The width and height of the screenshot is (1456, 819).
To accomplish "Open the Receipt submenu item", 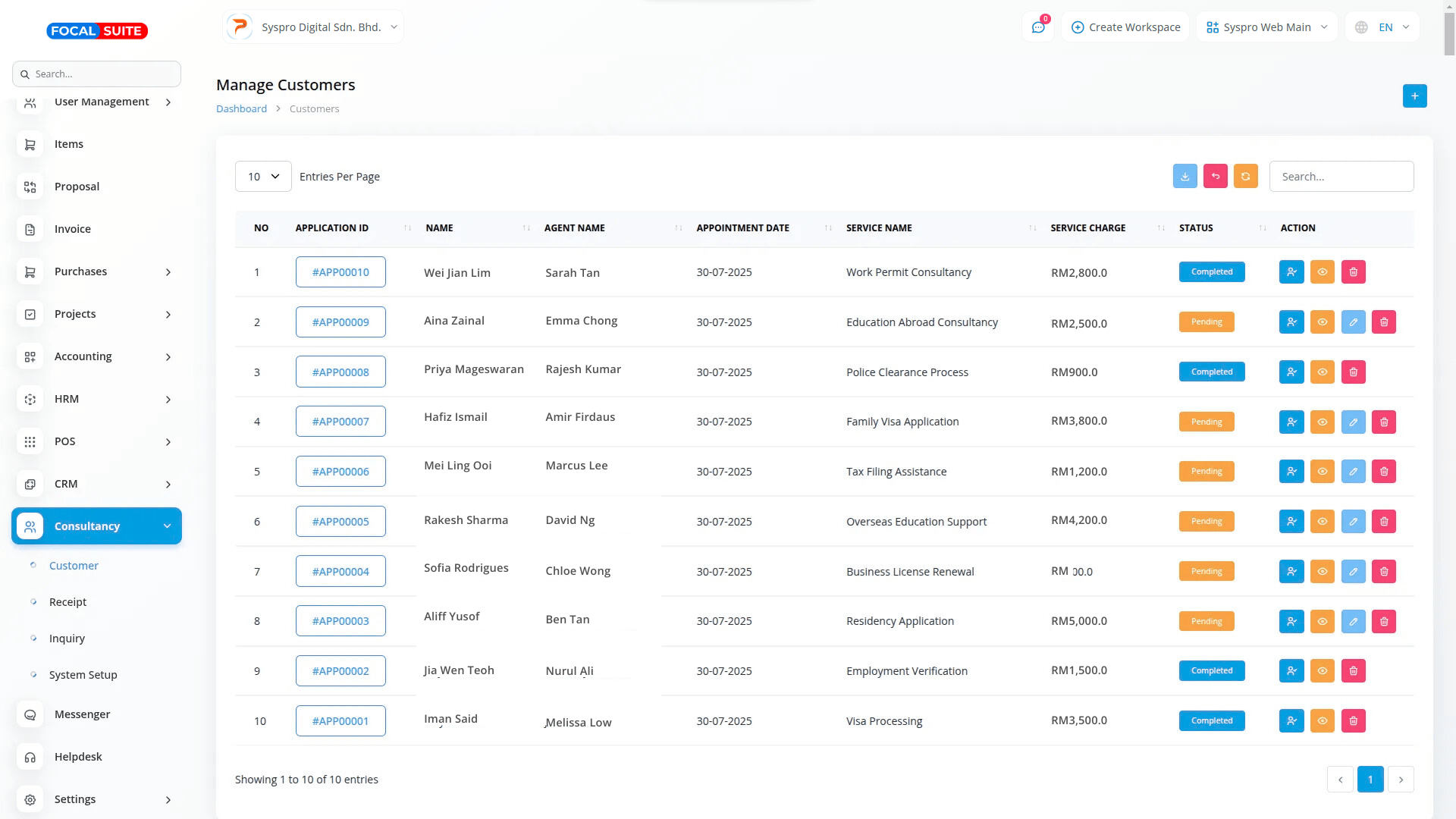I will 67,602.
